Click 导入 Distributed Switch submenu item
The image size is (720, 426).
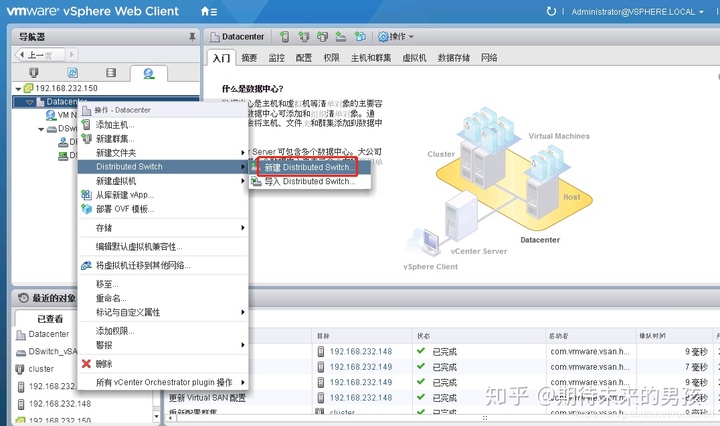click(310, 182)
